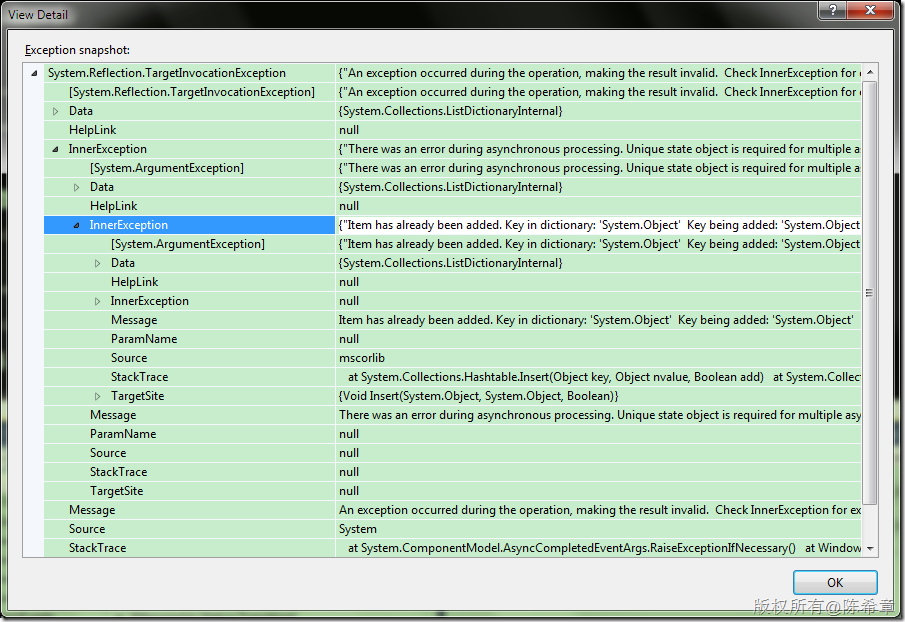Select the [System.Reflection.TargetInvocationException] child row
The image size is (905, 622).
(x=191, y=92)
